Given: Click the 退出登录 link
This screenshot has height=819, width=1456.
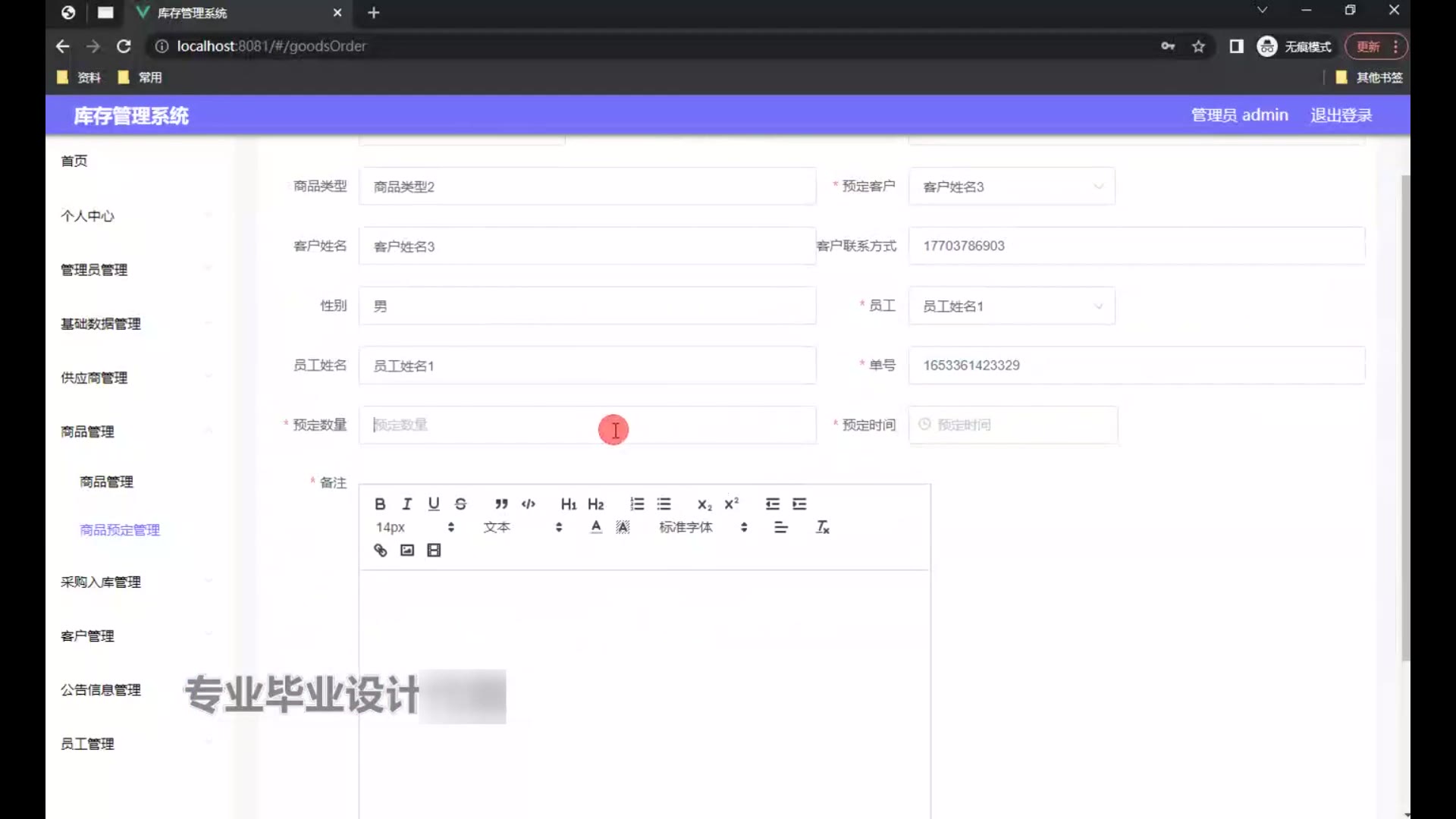Looking at the screenshot, I should point(1341,115).
